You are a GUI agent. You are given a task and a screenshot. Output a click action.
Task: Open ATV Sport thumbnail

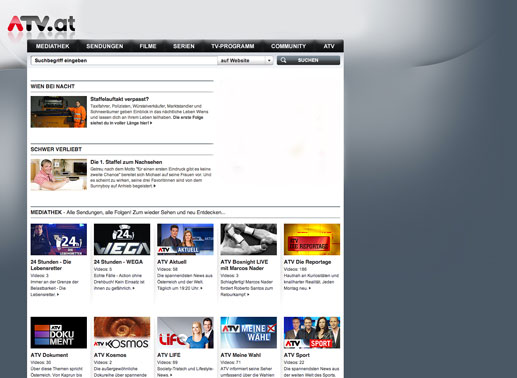(312, 333)
